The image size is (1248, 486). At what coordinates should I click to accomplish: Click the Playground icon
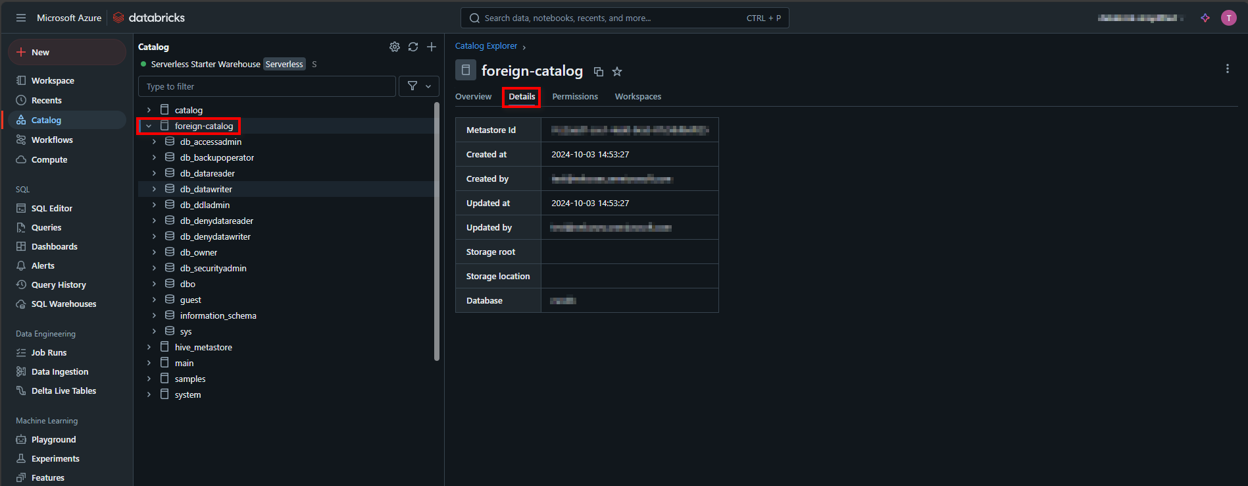21,439
